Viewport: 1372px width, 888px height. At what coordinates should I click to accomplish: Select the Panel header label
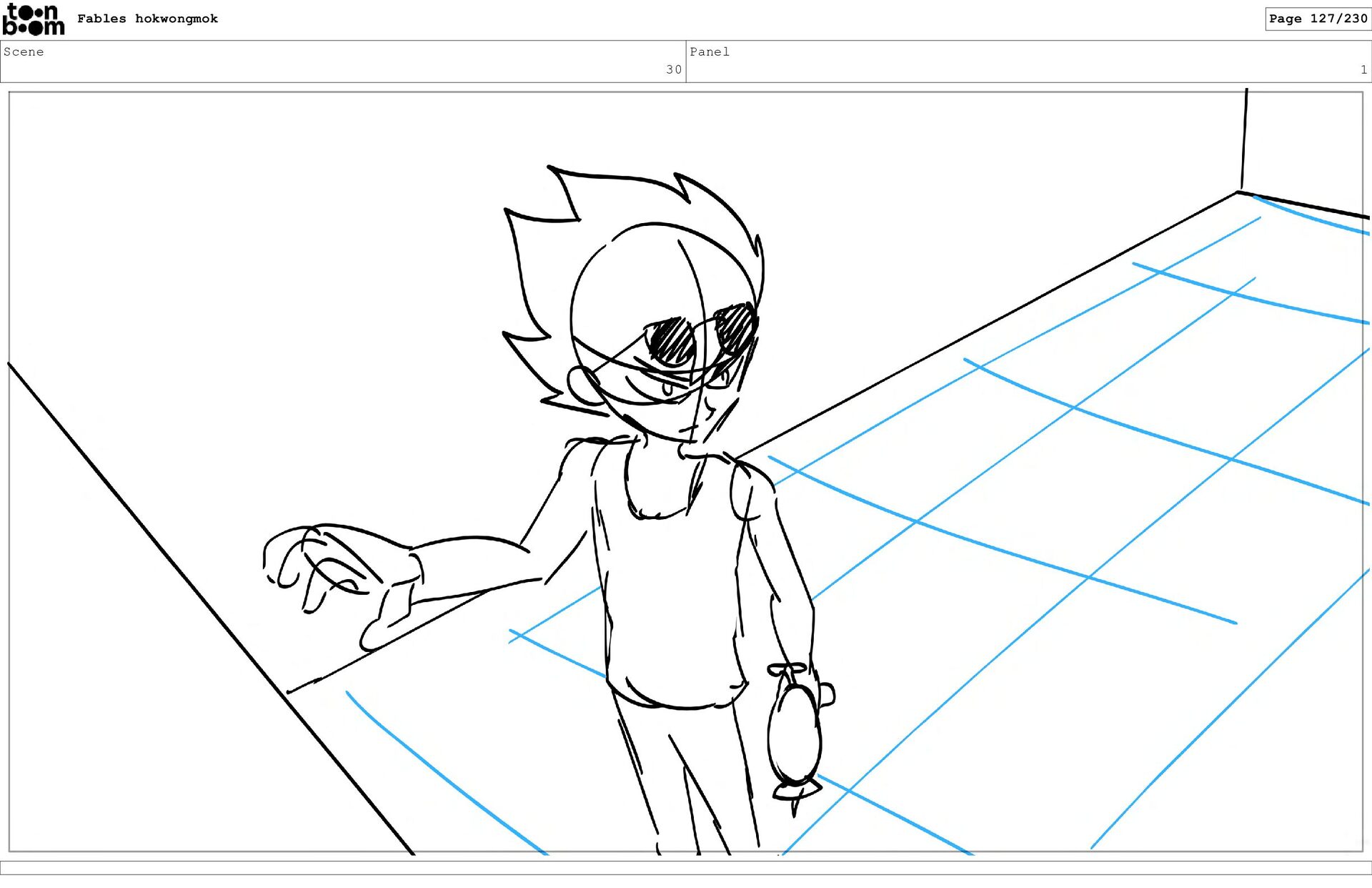(709, 51)
